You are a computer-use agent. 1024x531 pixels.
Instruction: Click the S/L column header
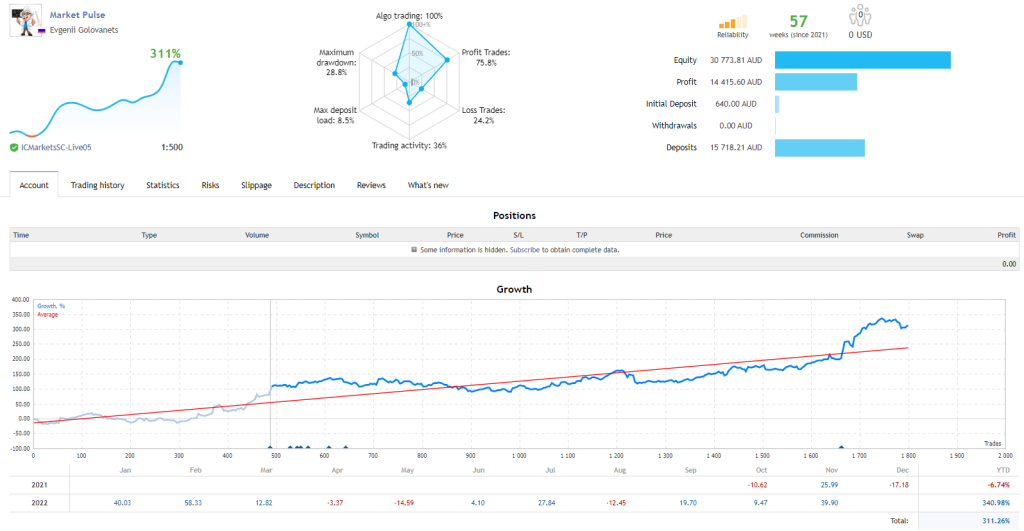click(x=518, y=235)
